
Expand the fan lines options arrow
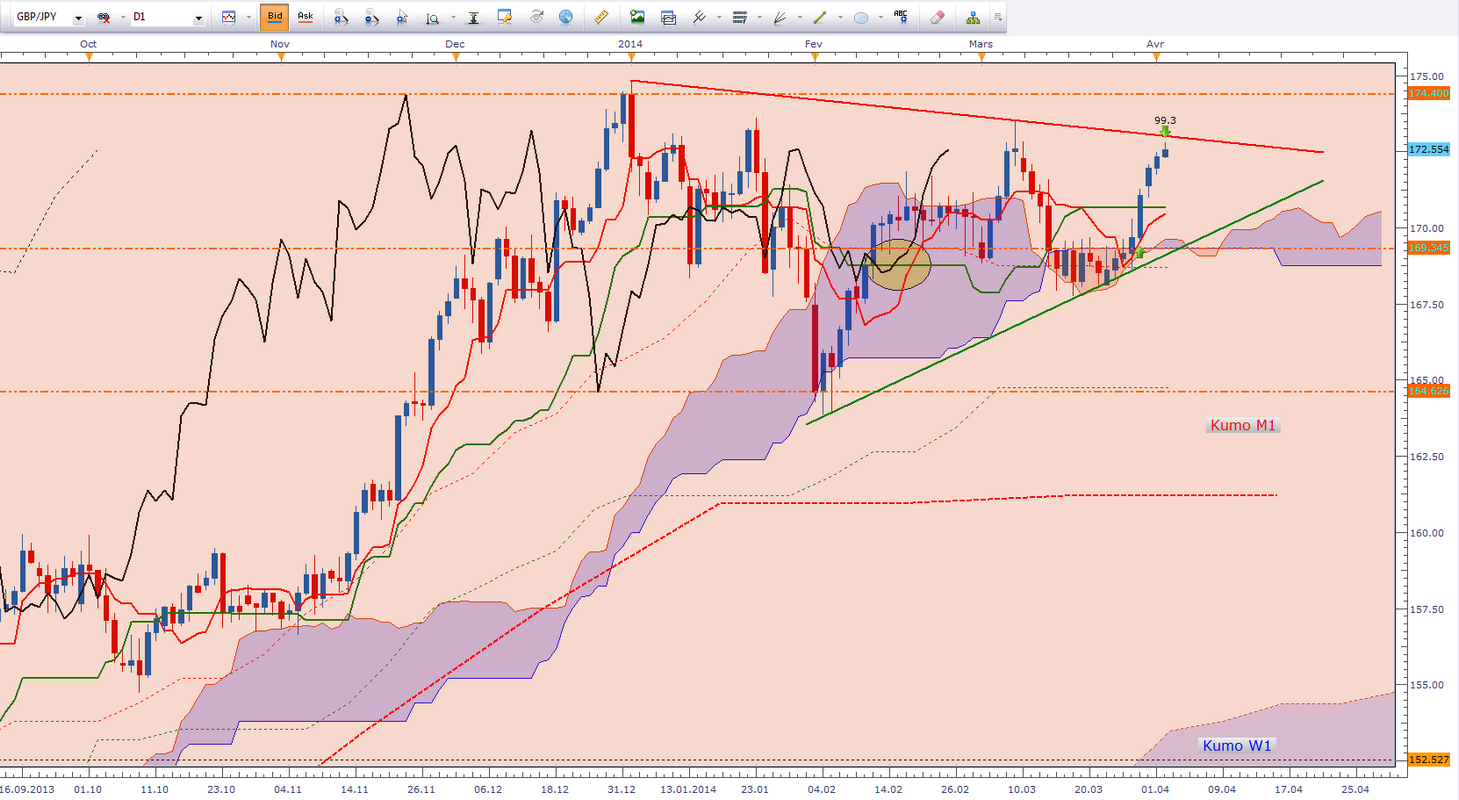[x=798, y=18]
